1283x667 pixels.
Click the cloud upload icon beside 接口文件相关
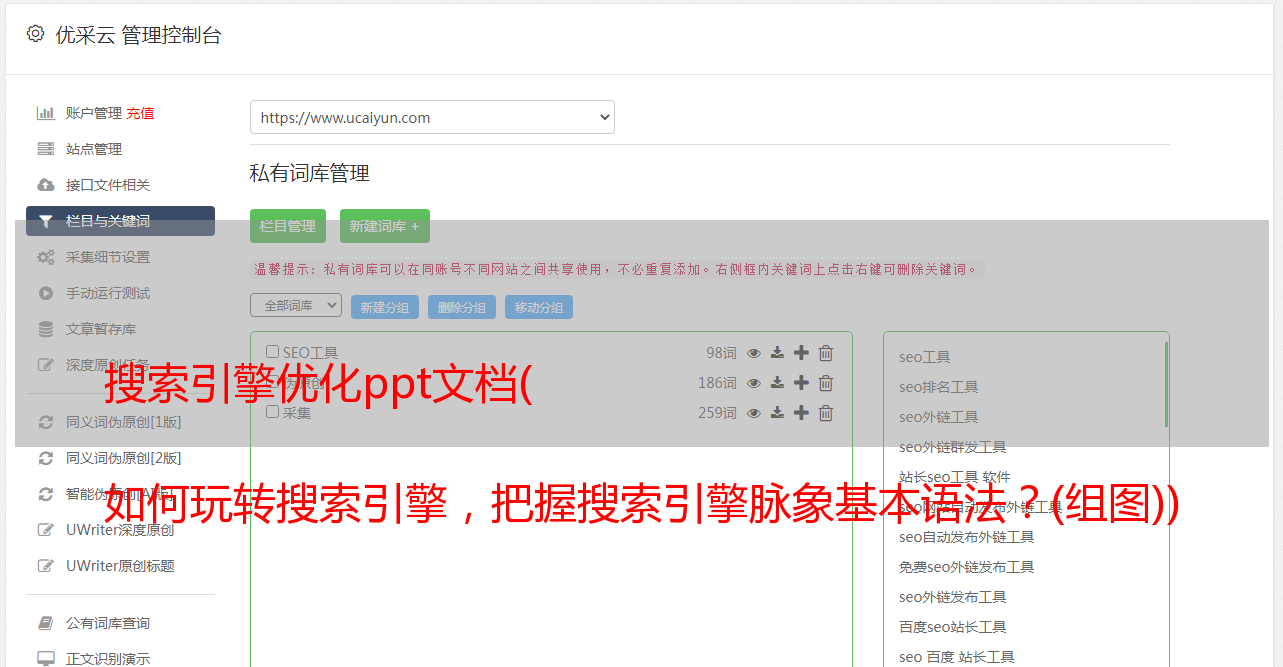[x=45, y=185]
